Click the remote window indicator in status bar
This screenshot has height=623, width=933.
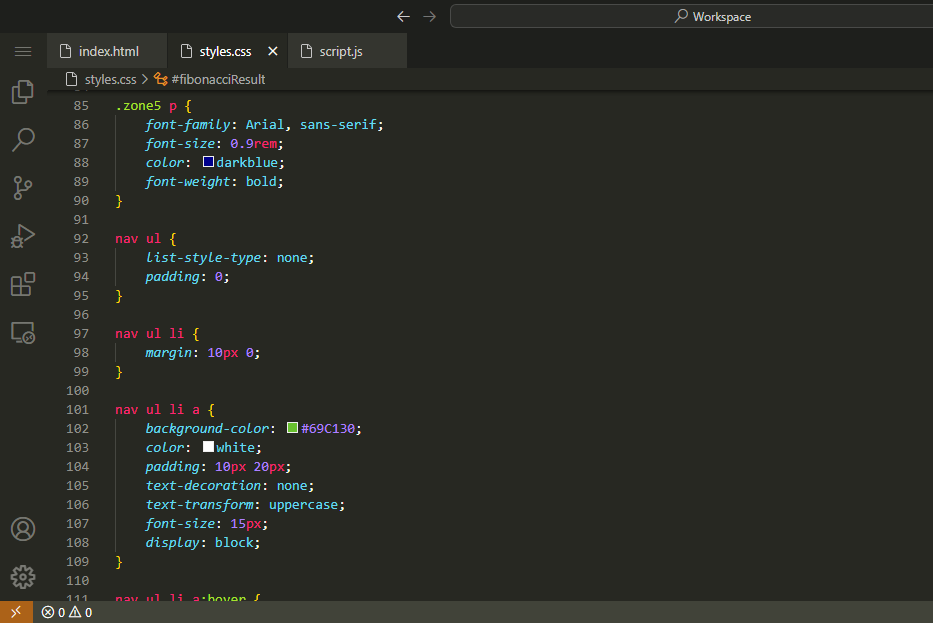(15, 612)
